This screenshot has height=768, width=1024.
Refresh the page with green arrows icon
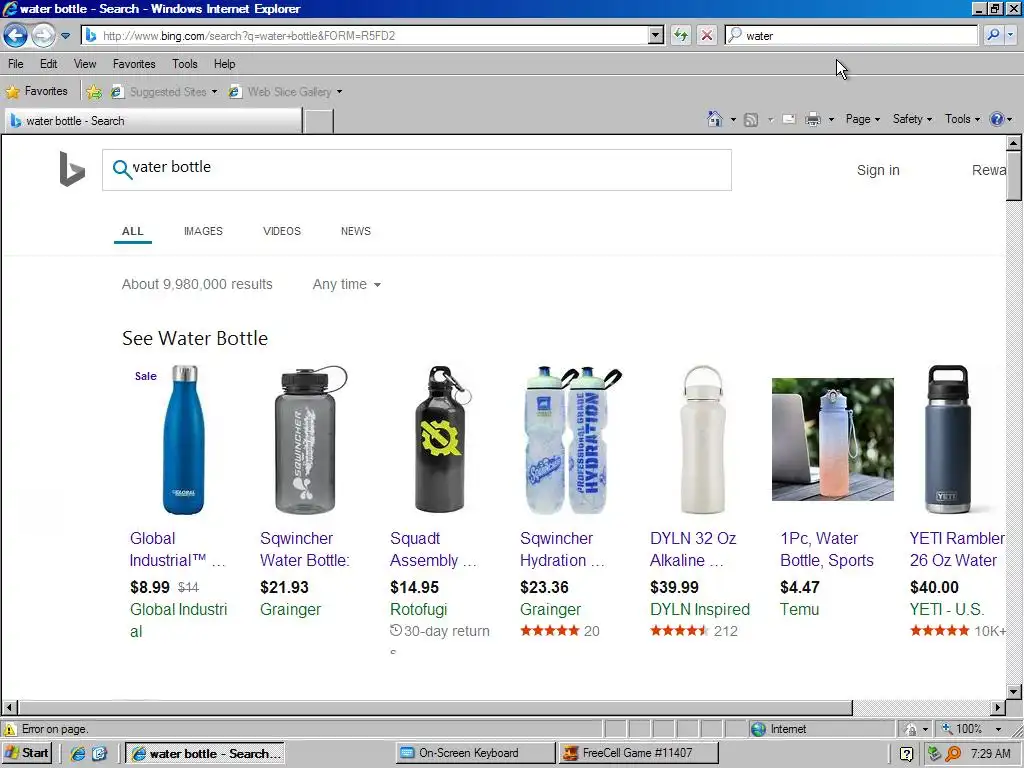pyautogui.click(x=680, y=35)
